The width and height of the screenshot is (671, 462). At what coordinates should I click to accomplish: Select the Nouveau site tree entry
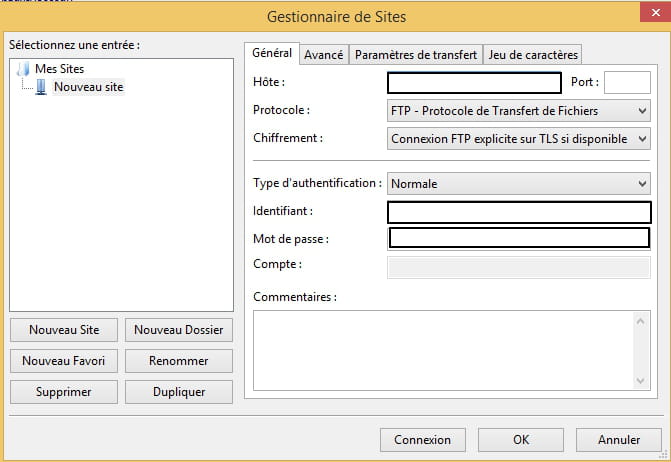click(x=89, y=87)
